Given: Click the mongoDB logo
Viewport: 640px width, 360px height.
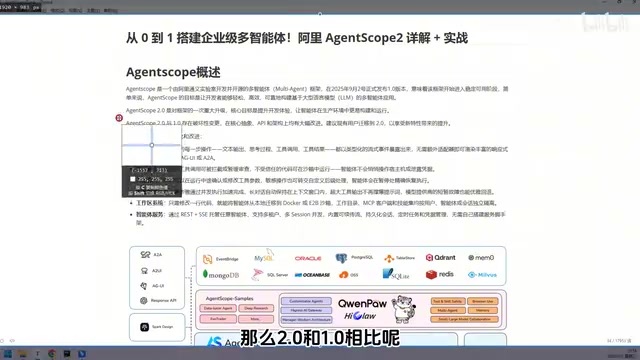Looking at the screenshot, I should (221, 275).
